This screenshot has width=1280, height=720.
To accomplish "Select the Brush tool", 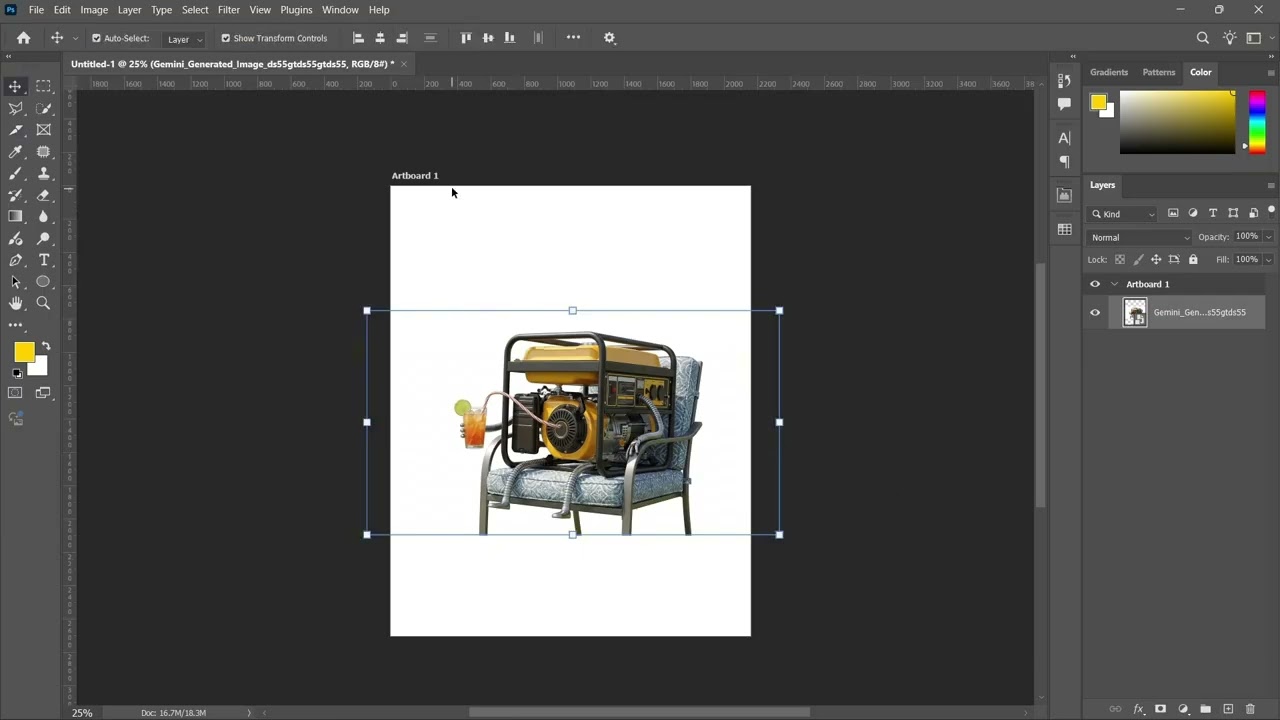I will 15,173.
